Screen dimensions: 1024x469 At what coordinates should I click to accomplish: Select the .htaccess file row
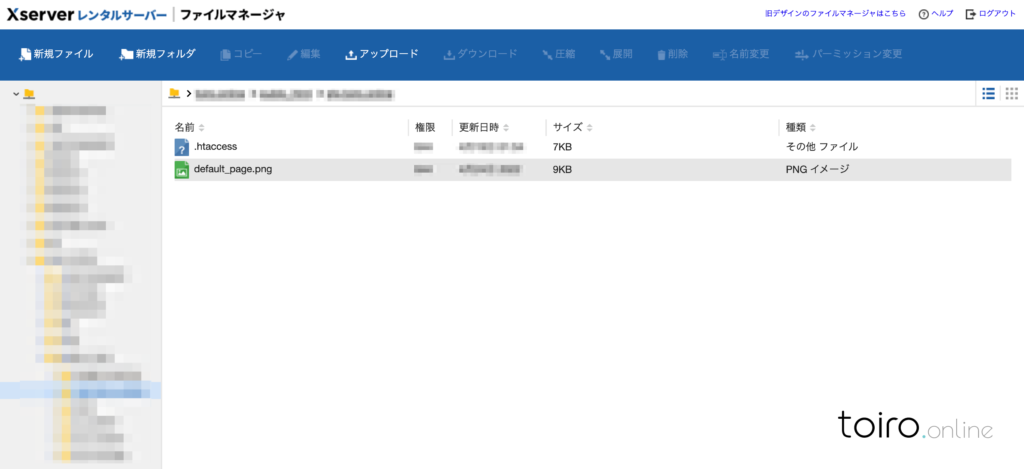click(x=215, y=147)
